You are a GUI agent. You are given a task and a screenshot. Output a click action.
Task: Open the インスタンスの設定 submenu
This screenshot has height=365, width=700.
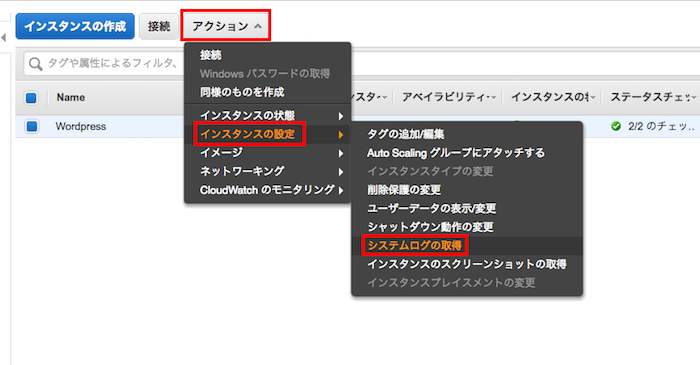pyautogui.click(x=267, y=134)
